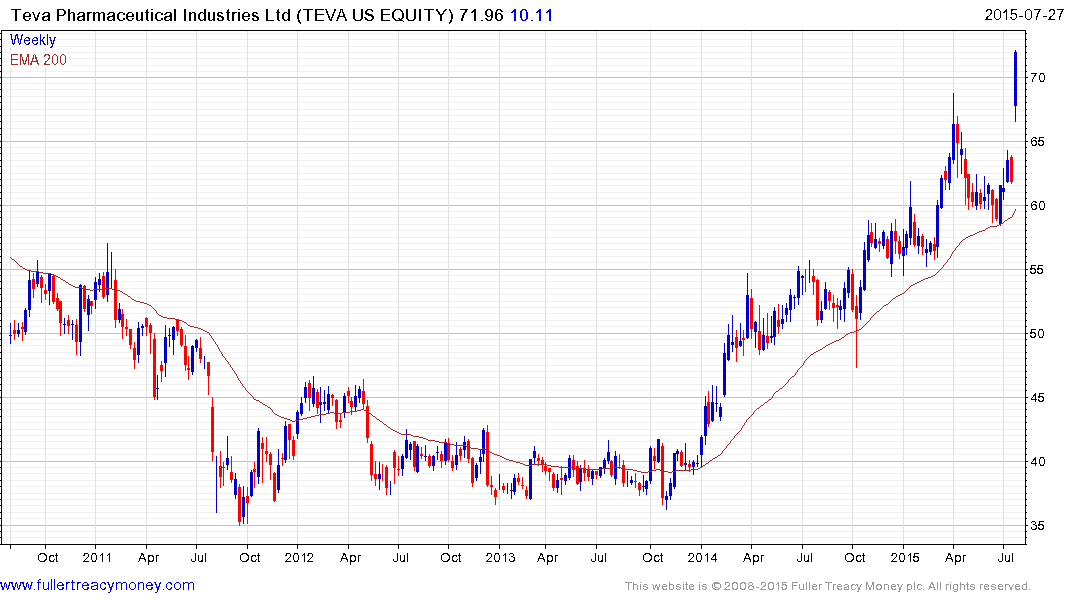Screen dimensions: 1075x600
Task: Click the chart title Teva Pharmaceutical Industries Ltd
Action: point(151,15)
